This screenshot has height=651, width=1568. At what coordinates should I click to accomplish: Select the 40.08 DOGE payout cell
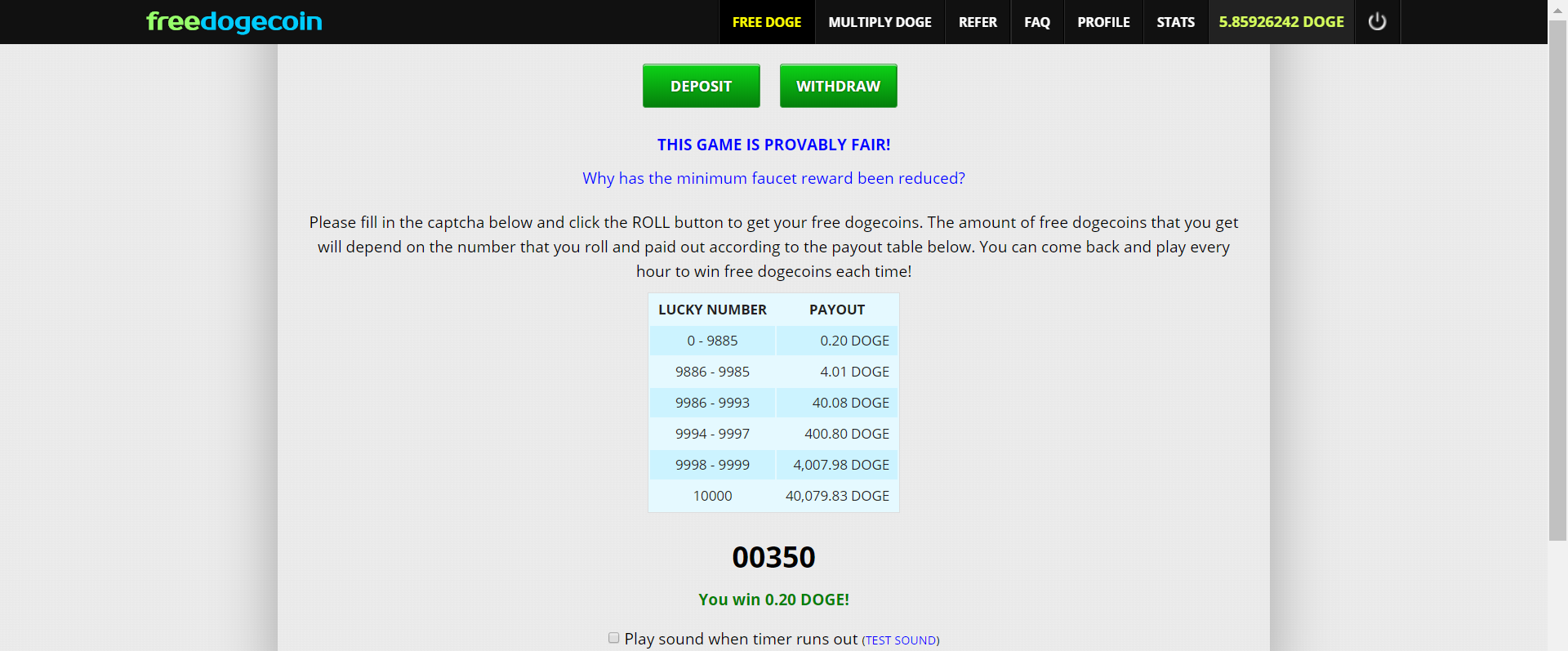tap(837, 403)
